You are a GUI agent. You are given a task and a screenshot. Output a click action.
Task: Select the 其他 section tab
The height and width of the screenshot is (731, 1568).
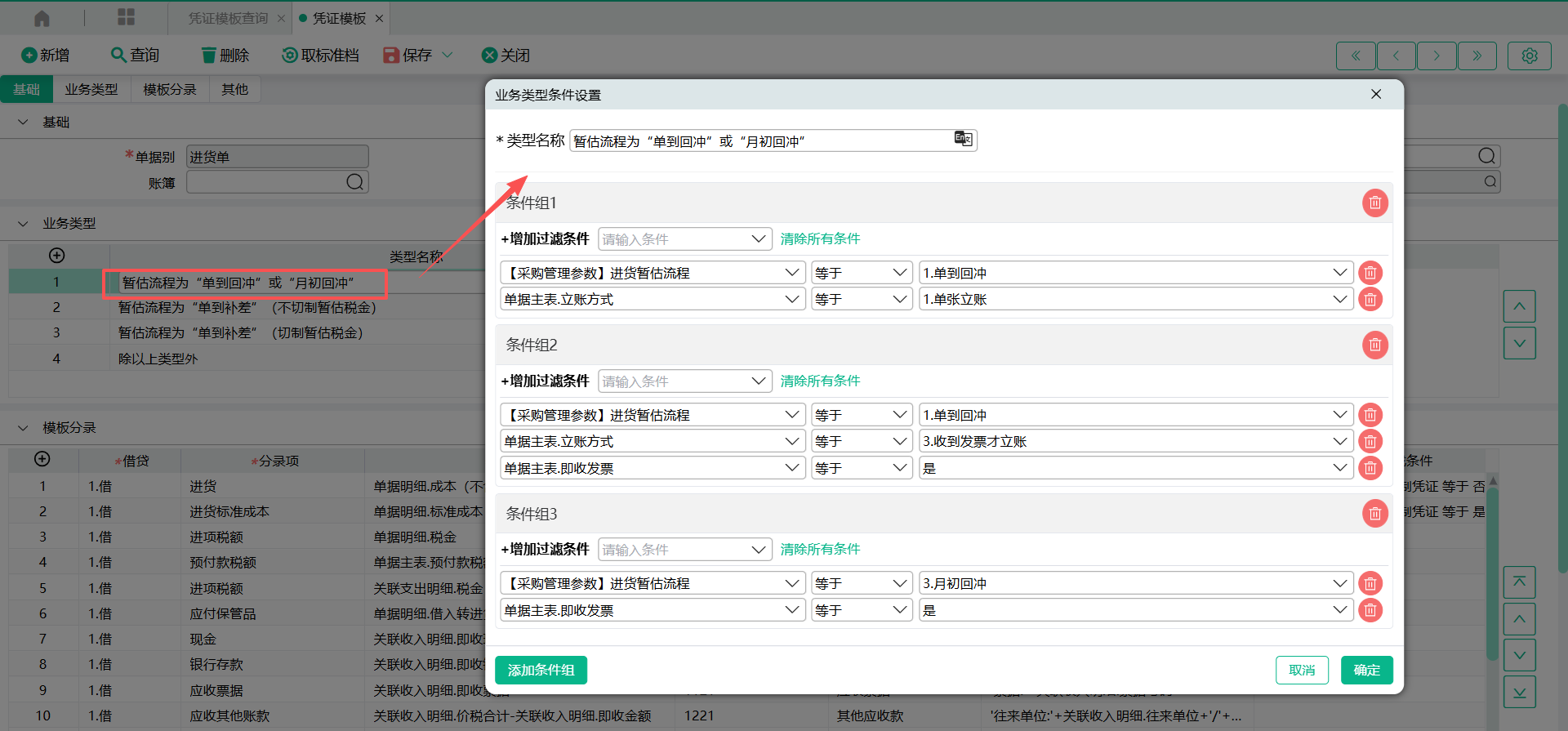[x=234, y=89]
